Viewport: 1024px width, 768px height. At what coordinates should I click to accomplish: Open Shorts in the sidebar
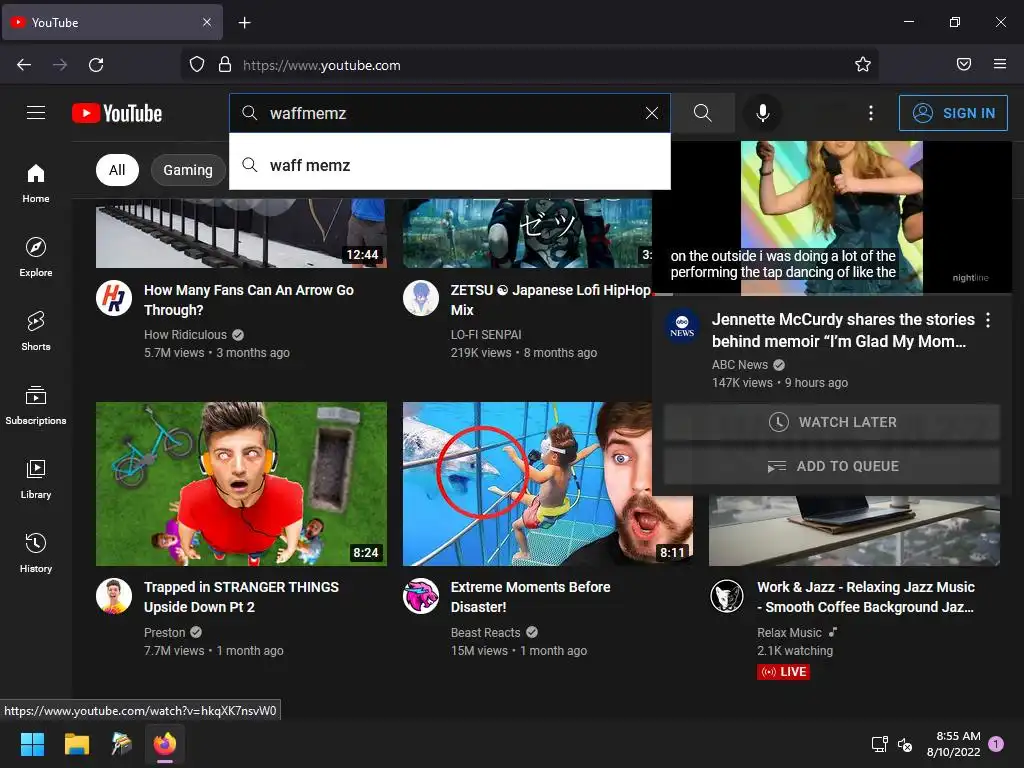tap(36, 331)
